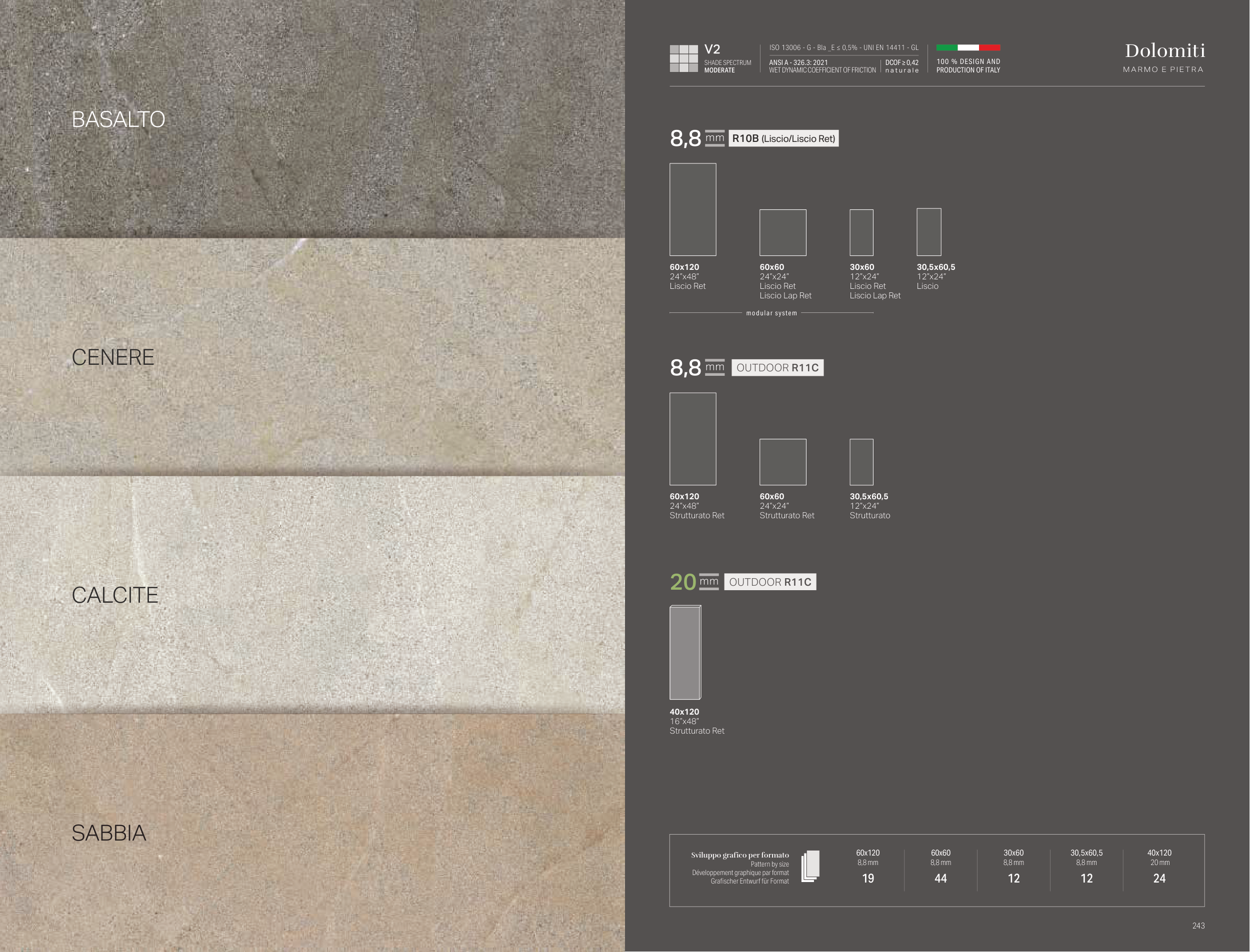Click the 60x60 square tile under R10B
The image size is (1250, 952).
point(782,232)
